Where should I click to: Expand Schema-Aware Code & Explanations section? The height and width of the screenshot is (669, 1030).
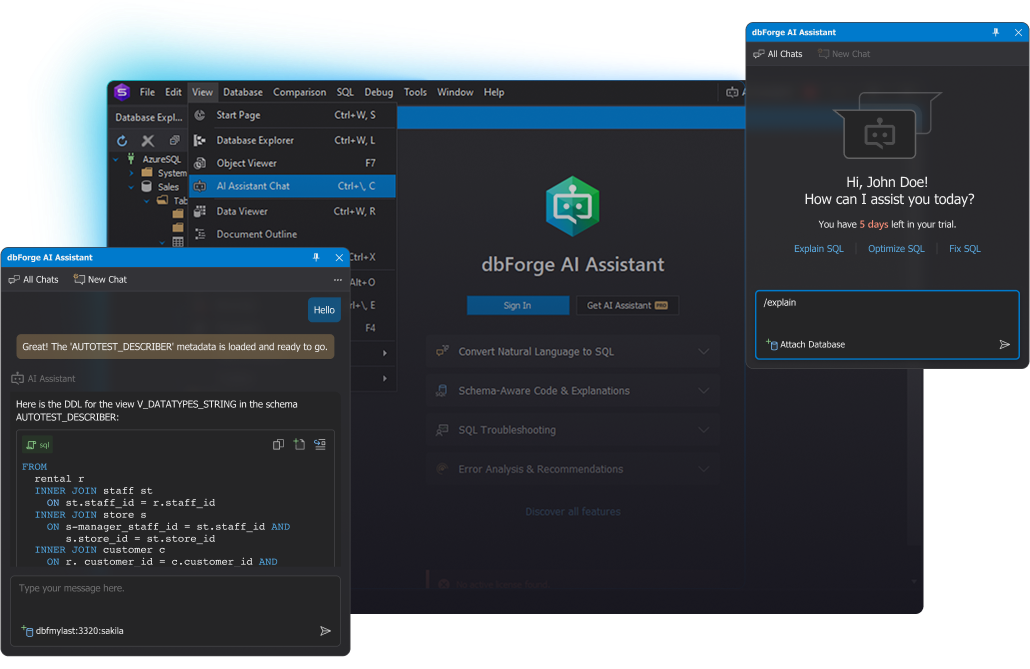pyautogui.click(x=572, y=391)
